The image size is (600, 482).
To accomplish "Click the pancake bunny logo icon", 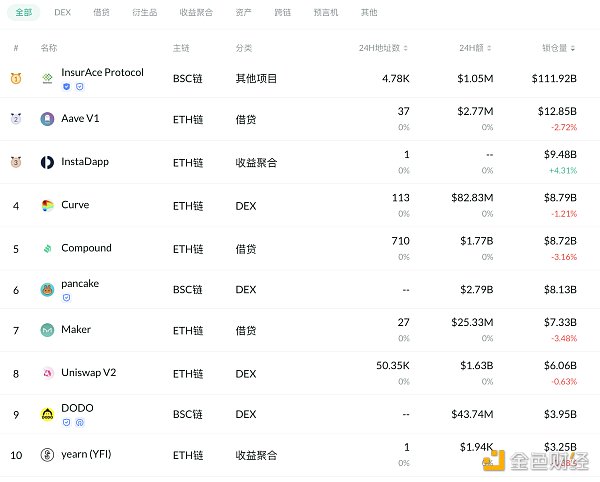I will (x=47, y=290).
